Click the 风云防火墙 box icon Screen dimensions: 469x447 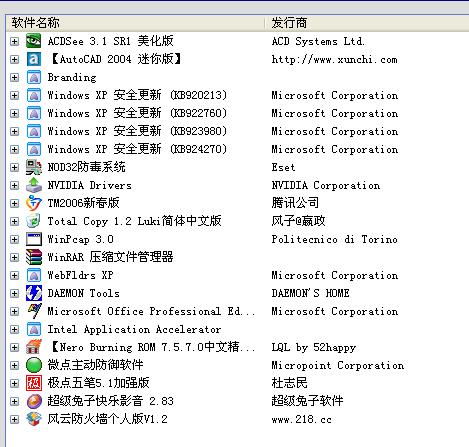34,419
